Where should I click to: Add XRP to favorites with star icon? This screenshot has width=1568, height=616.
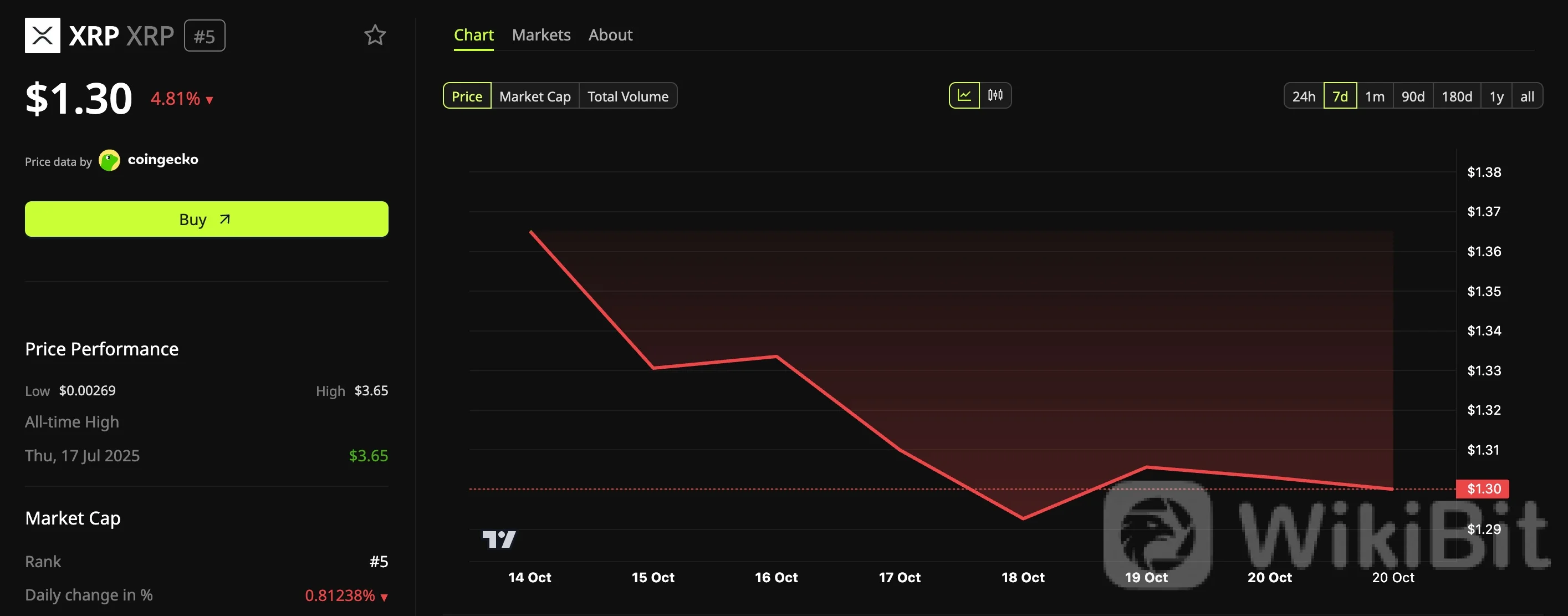pyautogui.click(x=375, y=35)
